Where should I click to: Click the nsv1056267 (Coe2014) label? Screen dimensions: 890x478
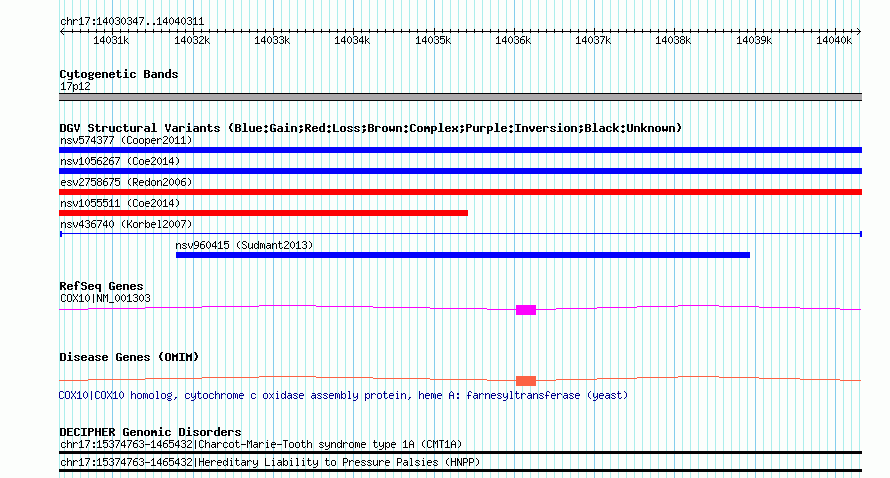[x=120, y=161]
